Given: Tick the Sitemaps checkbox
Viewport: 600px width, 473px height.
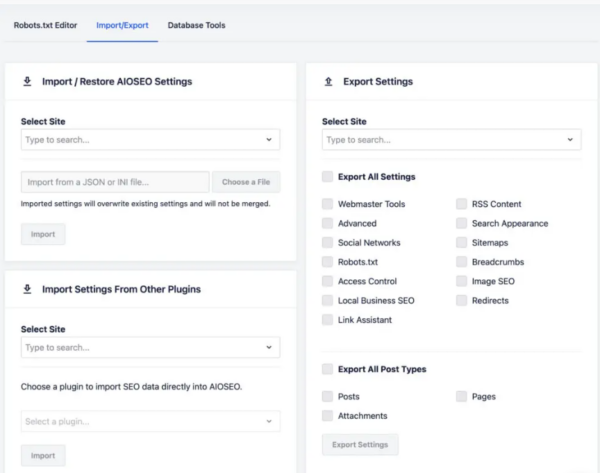Looking at the screenshot, I should 462,242.
